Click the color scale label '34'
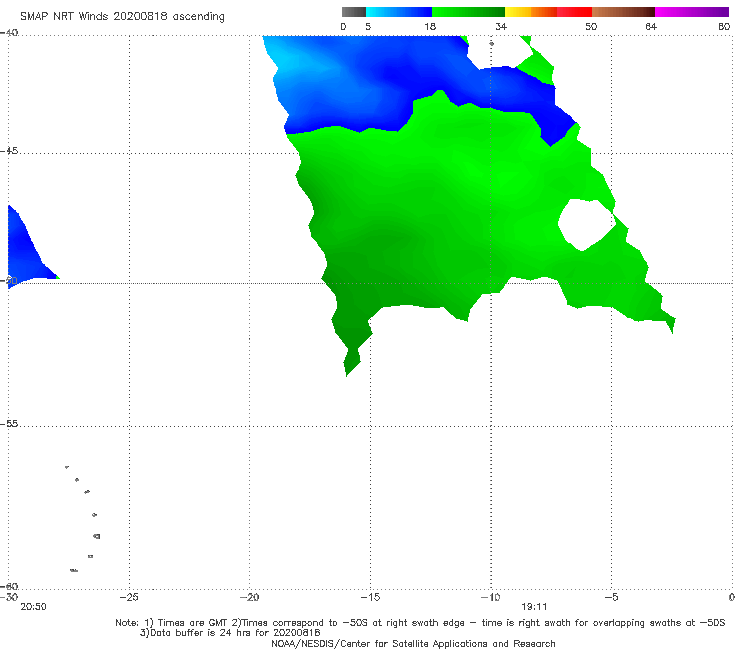740x650 pixels. (x=501, y=26)
